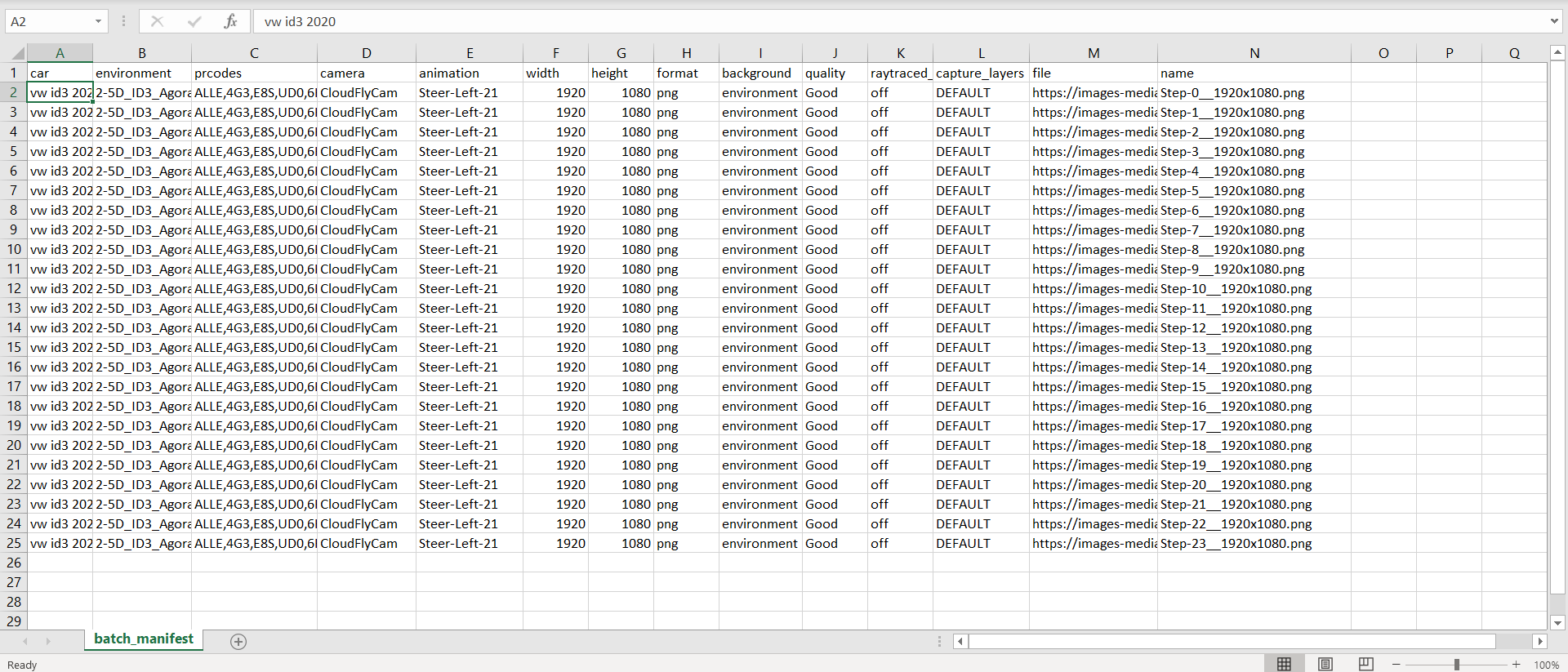Click 'Steer-Left-21' cell in row 15

click(470, 347)
